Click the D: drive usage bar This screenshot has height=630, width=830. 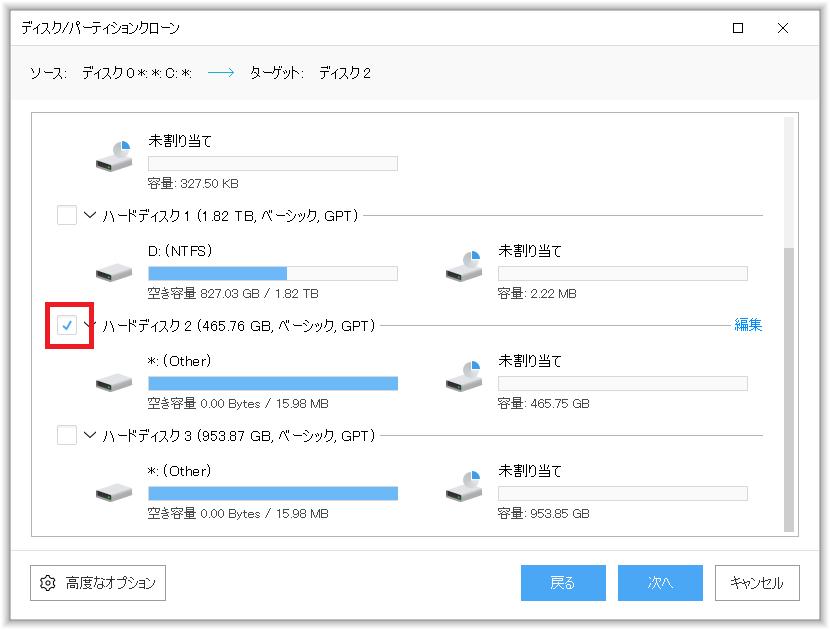pos(273,273)
